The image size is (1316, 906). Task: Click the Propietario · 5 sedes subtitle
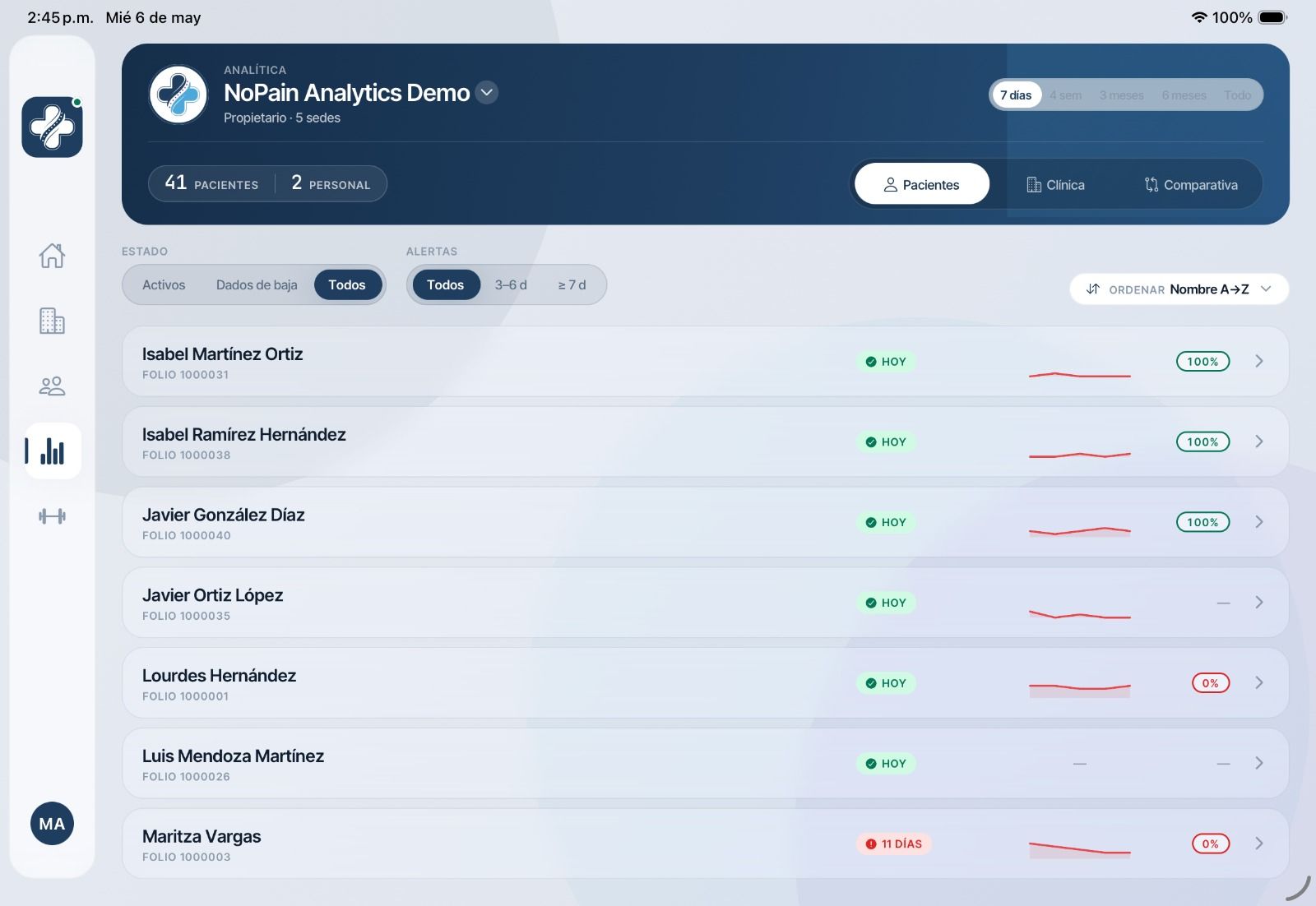pos(282,118)
